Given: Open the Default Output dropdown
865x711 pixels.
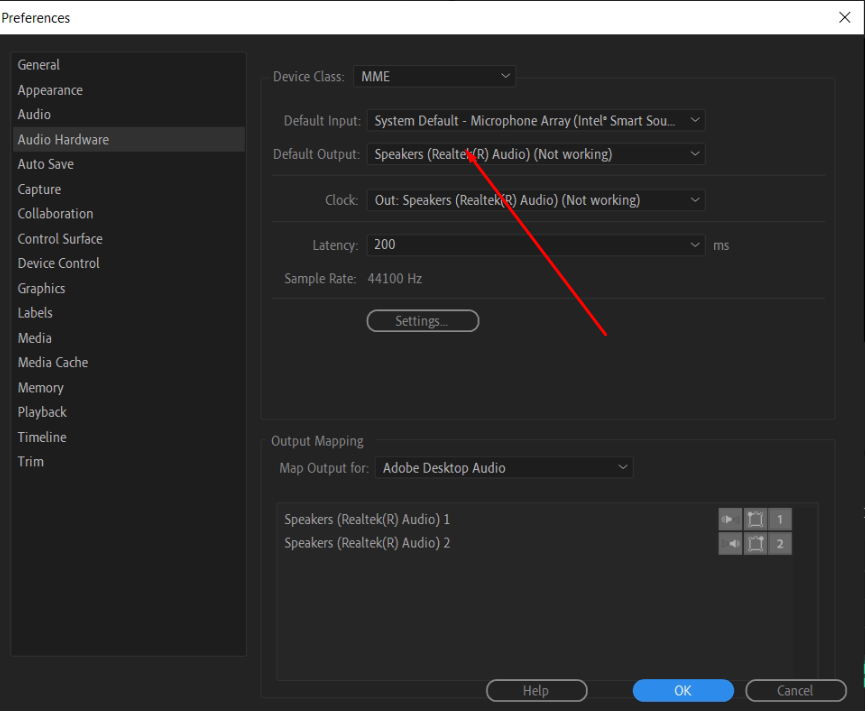Looking at the screenshot, I should coord(536,154).
